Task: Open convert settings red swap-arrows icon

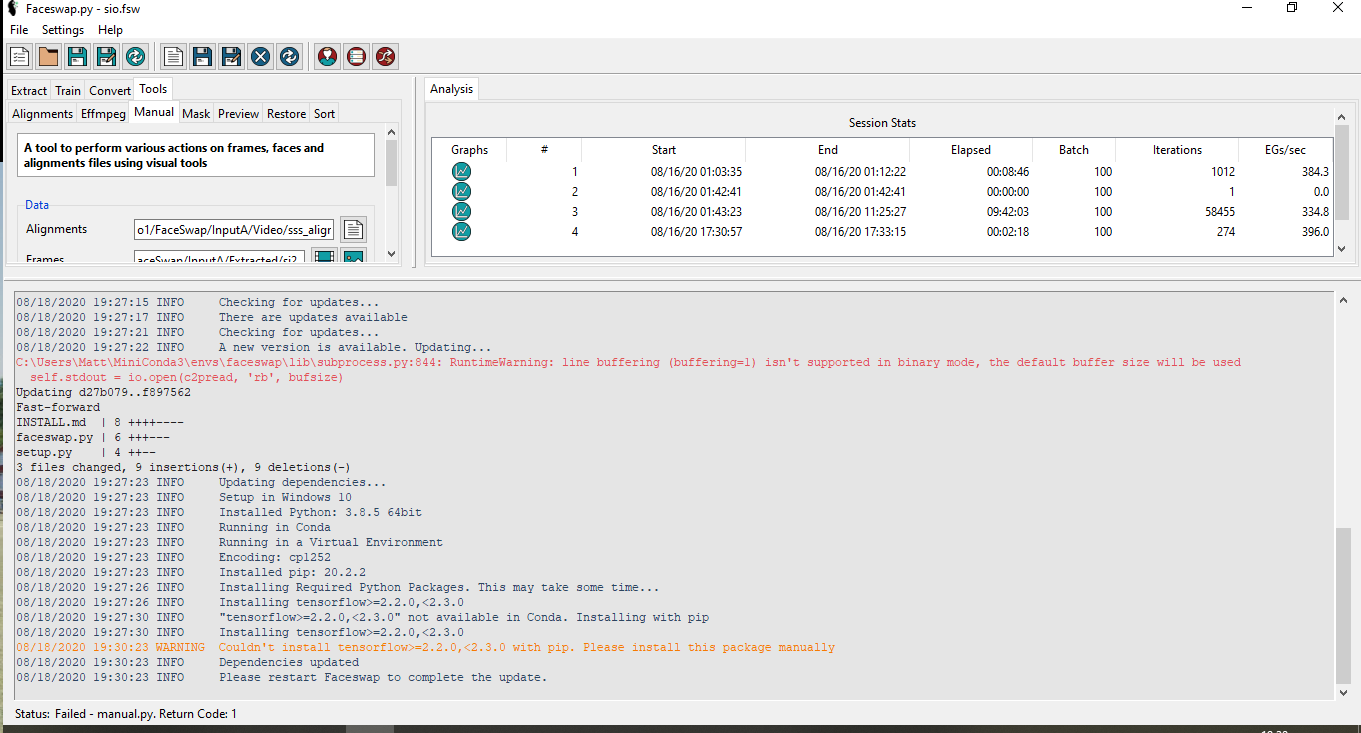Action: click(x=385, y=57)
